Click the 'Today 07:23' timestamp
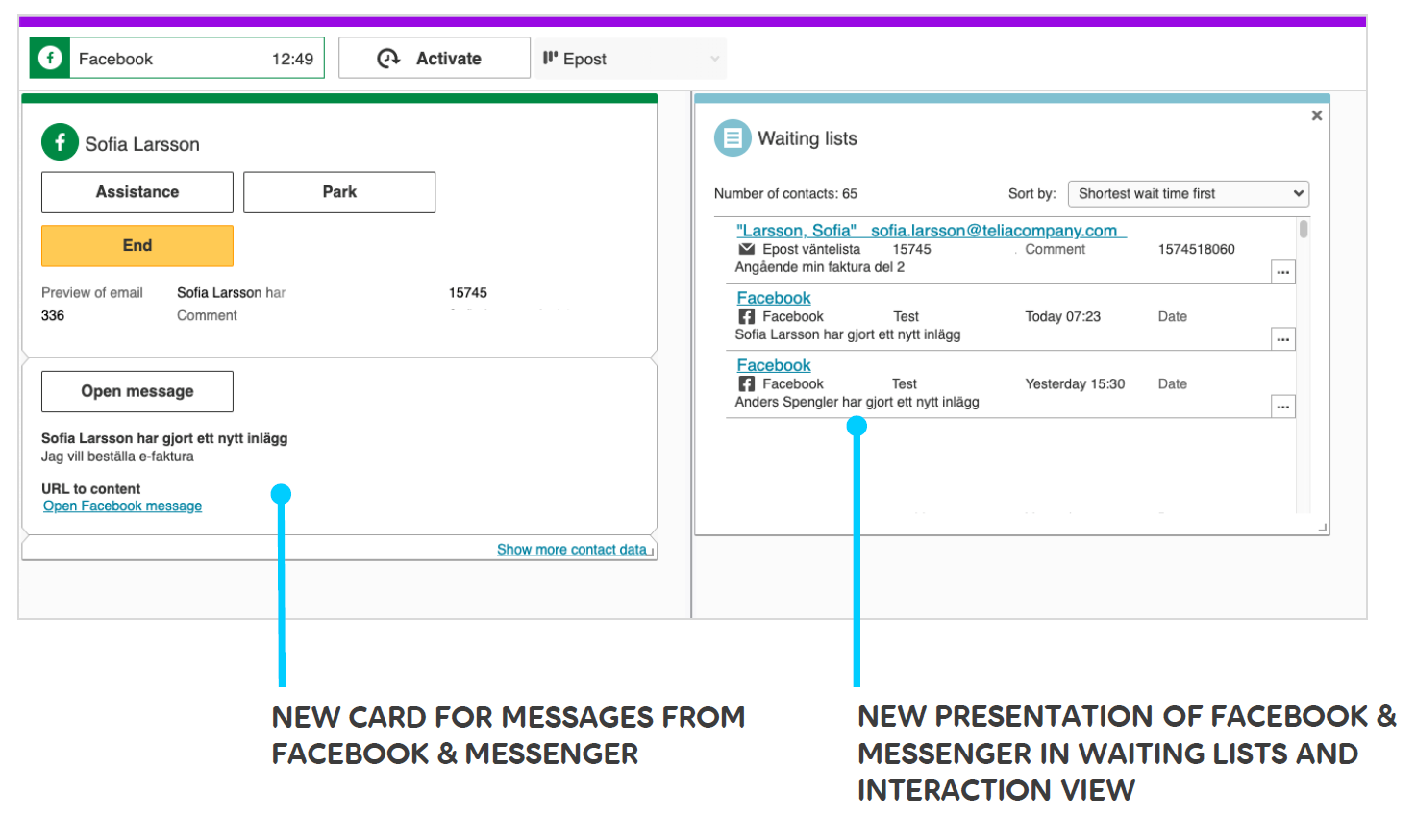1416x840 pixels. point(1063,316)
